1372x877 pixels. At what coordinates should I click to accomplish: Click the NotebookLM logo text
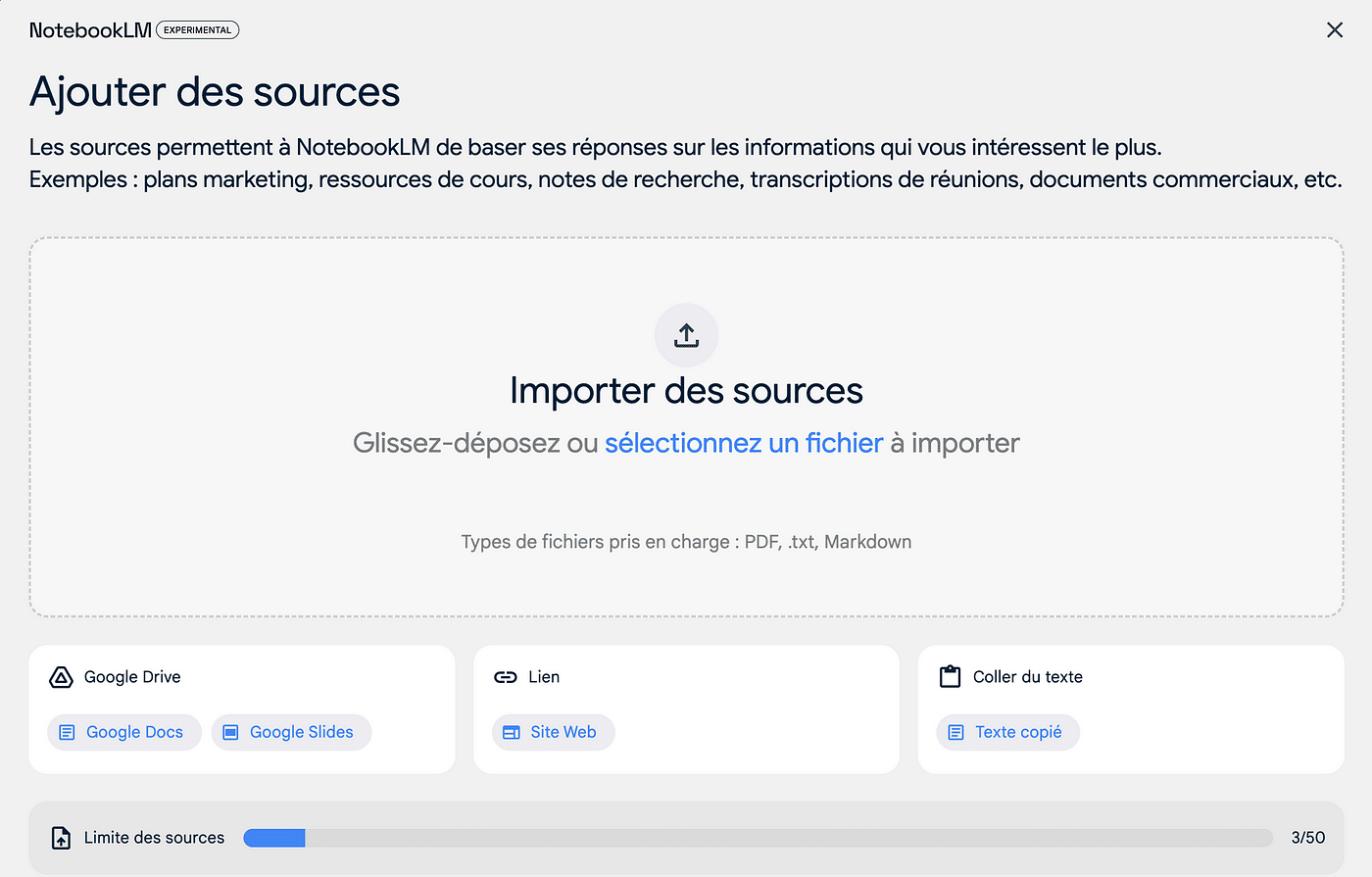(90, 30)
